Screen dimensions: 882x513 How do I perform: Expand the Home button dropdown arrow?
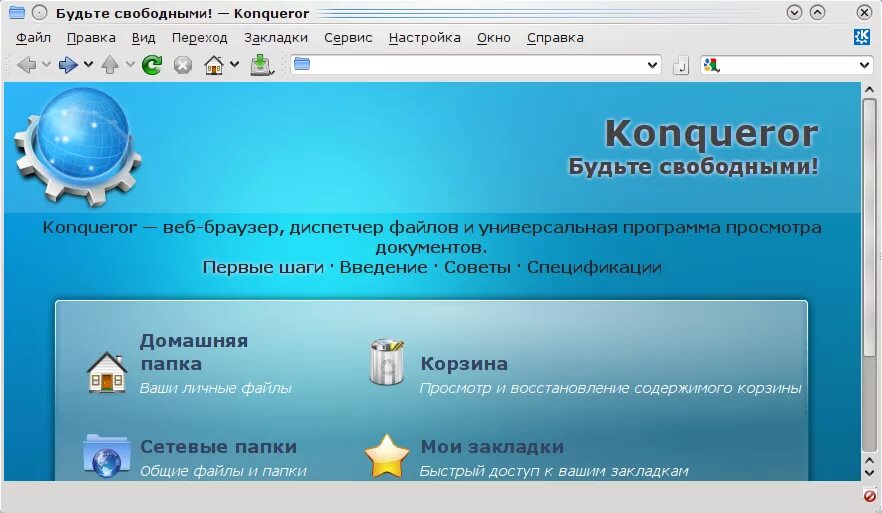(x=235, y=65)
